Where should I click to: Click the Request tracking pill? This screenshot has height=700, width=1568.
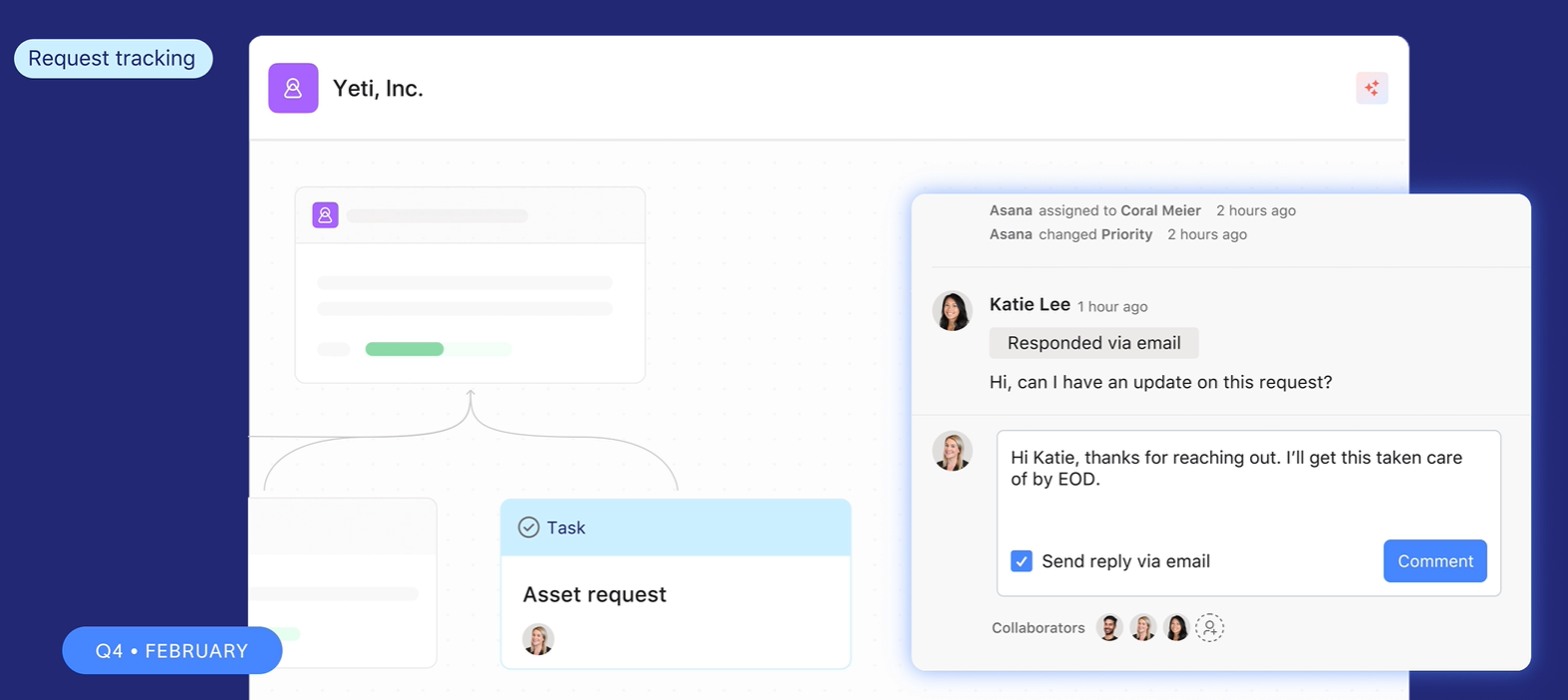pyautogui.click(x=113, y=59)
